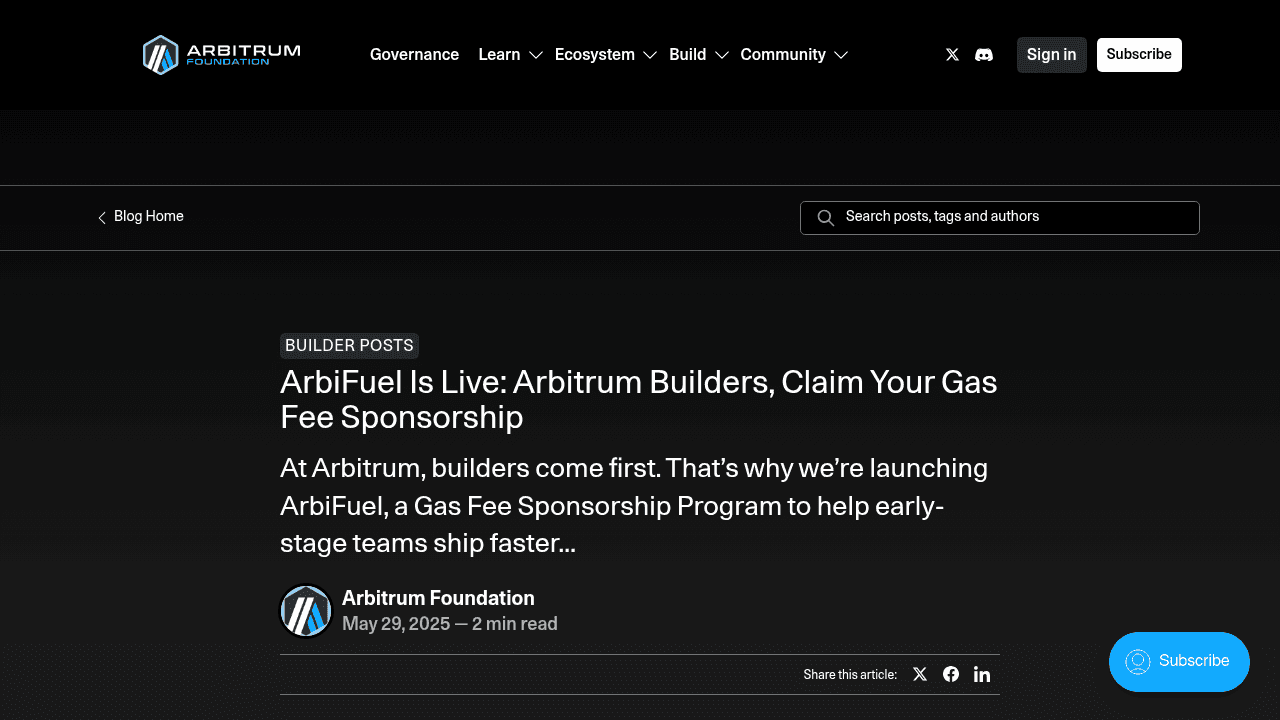Click the posts search input field
Viewport: 1280px width, 720px height.
(1000, 217)
